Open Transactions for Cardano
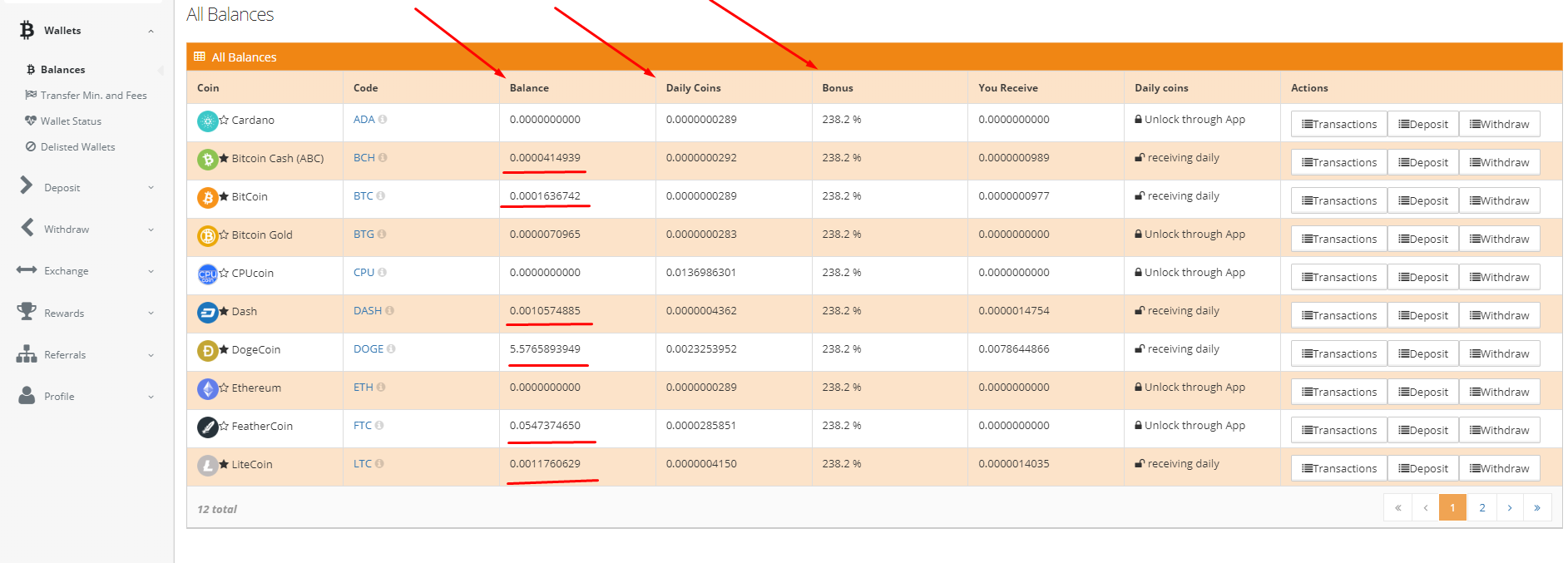The image size is (1568, 563). point(1339,124)
